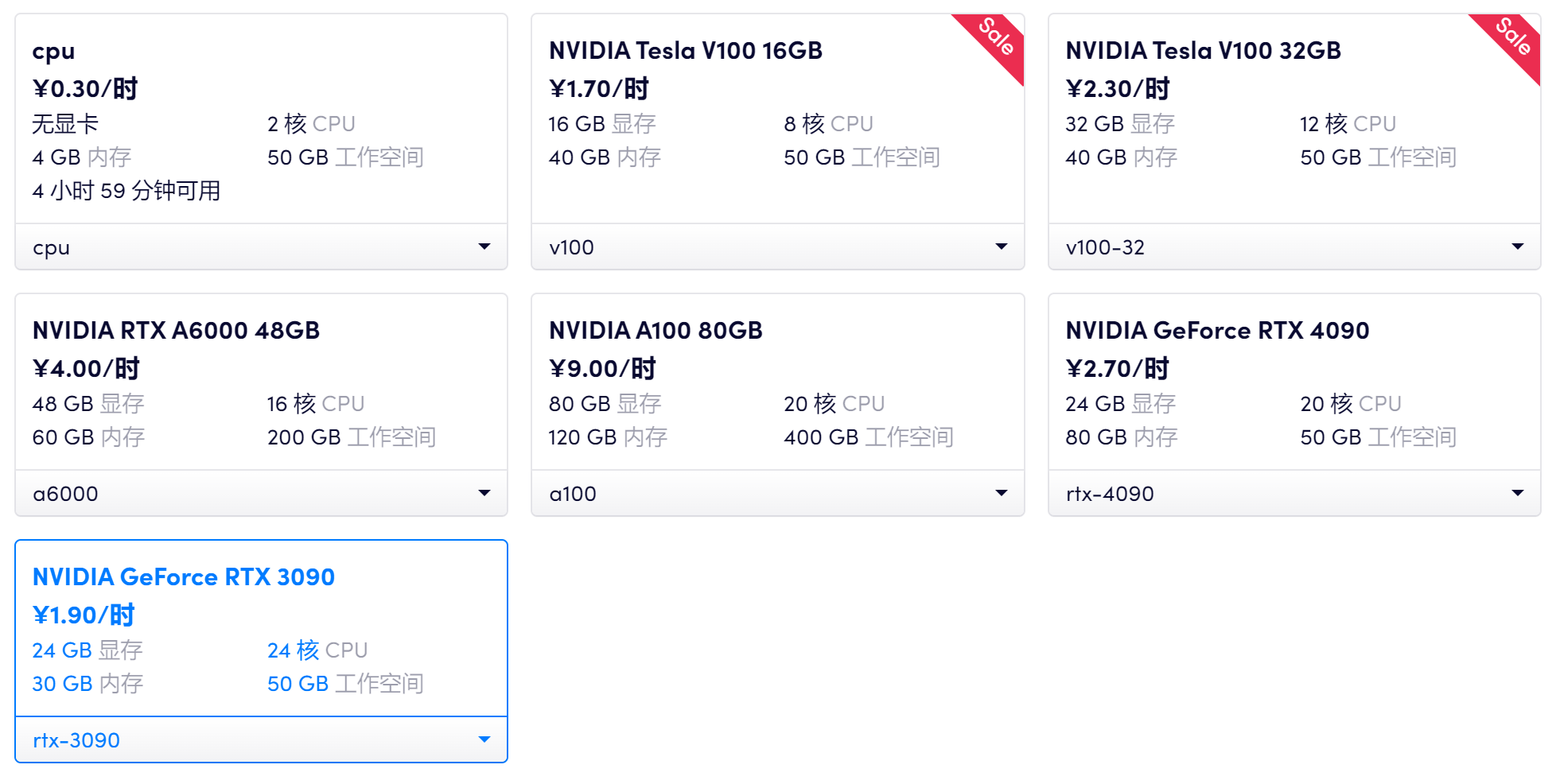The height and width of the screenshot is (784, 1560).
Task: Click the ¥4.00/时 price
Action: [x=86, y=368]
